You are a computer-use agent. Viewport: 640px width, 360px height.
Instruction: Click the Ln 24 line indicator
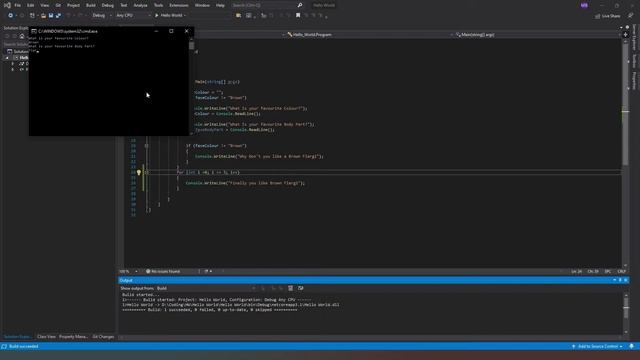(x=576, y=271)
